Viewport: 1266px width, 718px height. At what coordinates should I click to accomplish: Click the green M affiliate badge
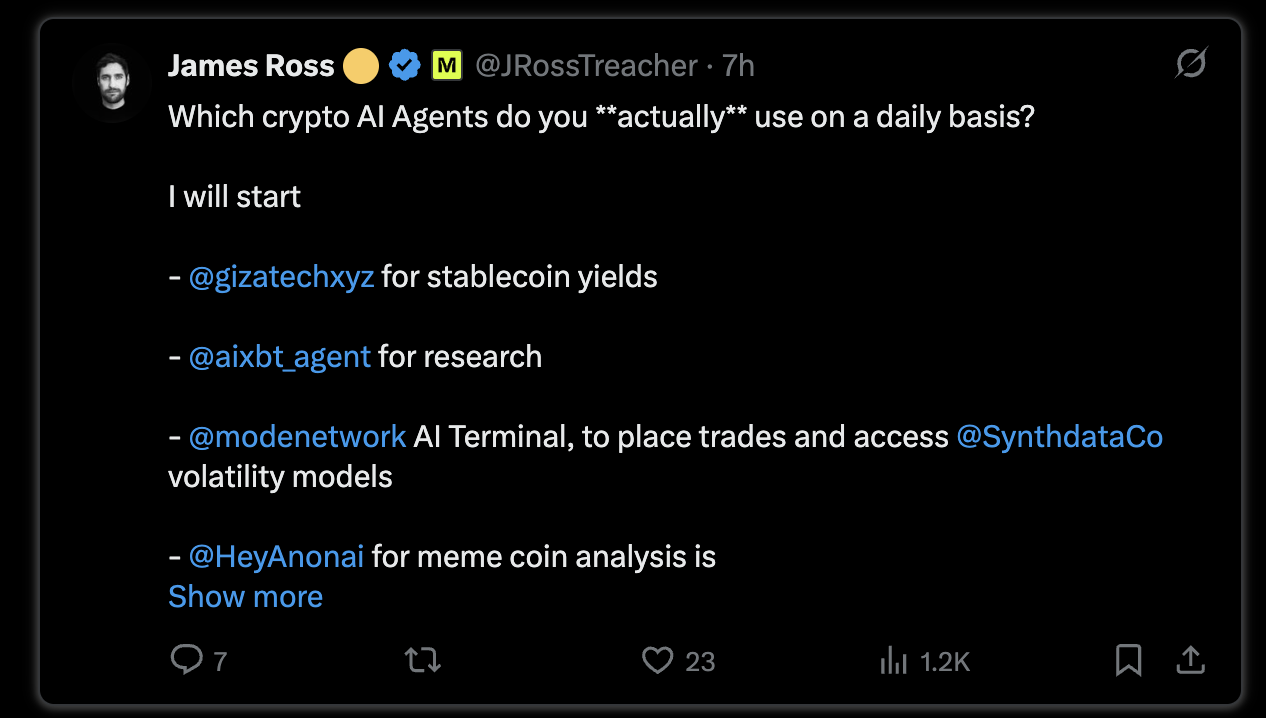(446, 66)
